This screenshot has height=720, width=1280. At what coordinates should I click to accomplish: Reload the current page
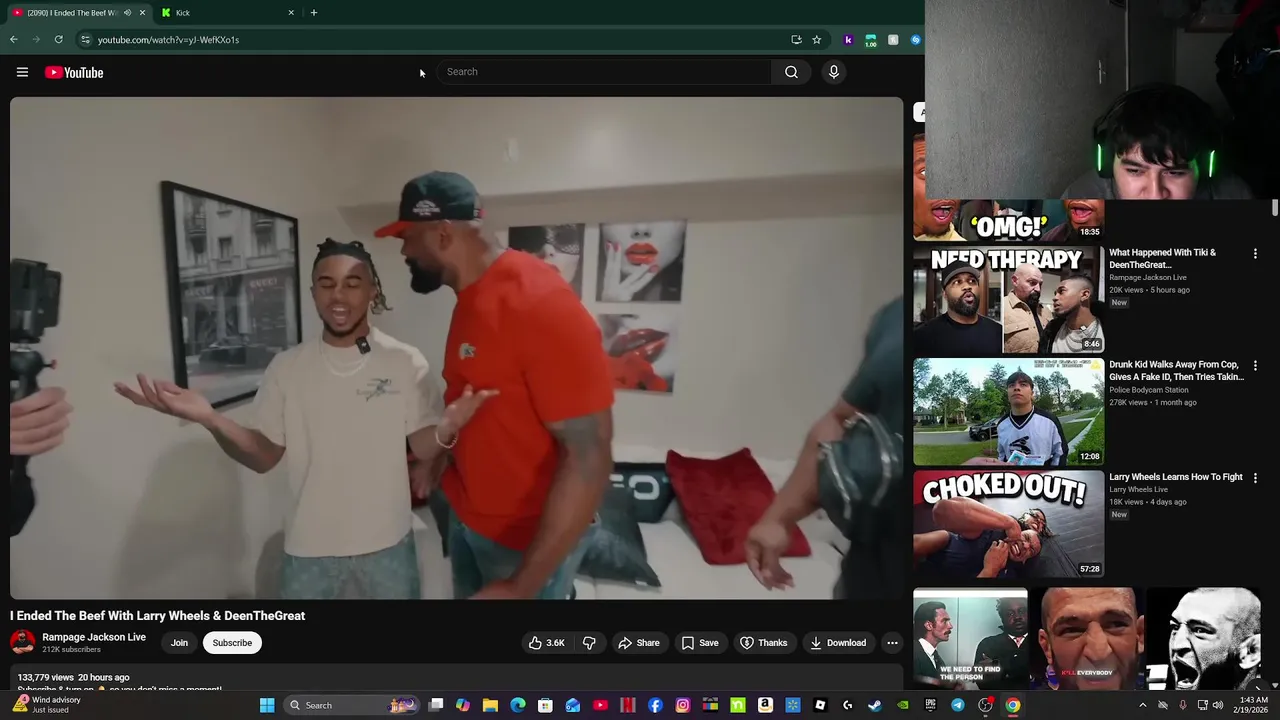coord(58,40)
